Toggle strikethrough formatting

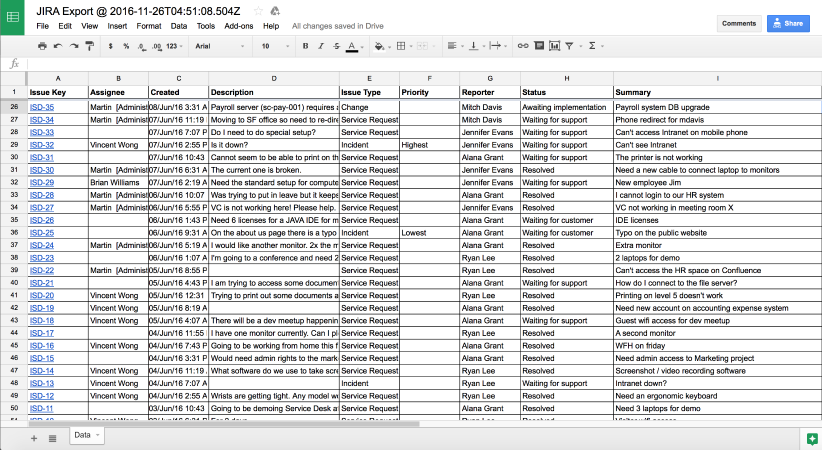tap(337, 46)
